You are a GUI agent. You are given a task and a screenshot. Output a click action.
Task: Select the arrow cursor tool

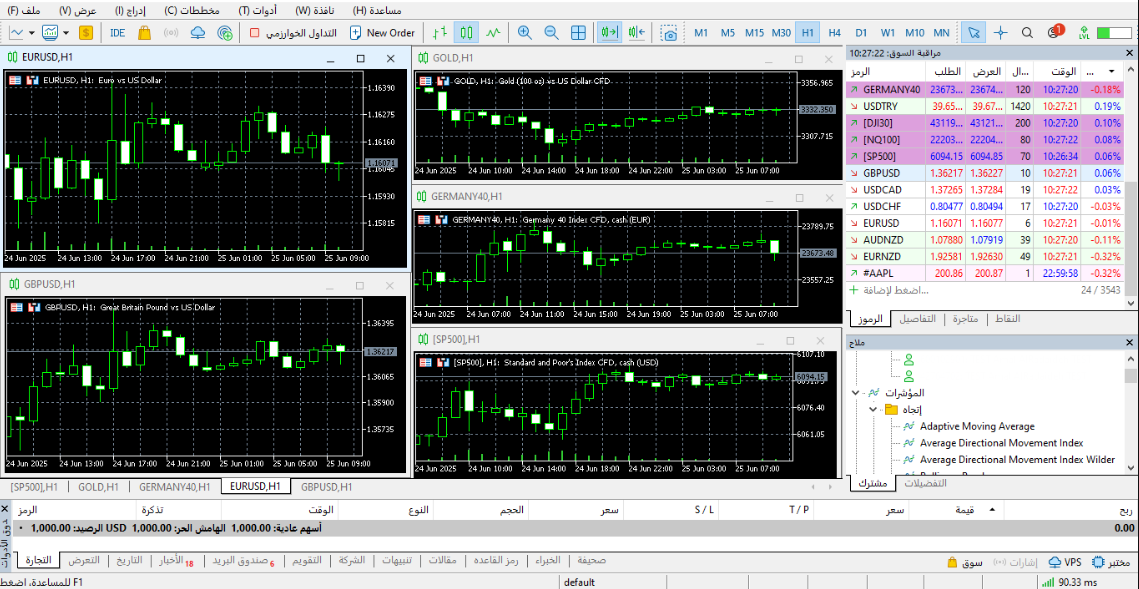point(974,33)
